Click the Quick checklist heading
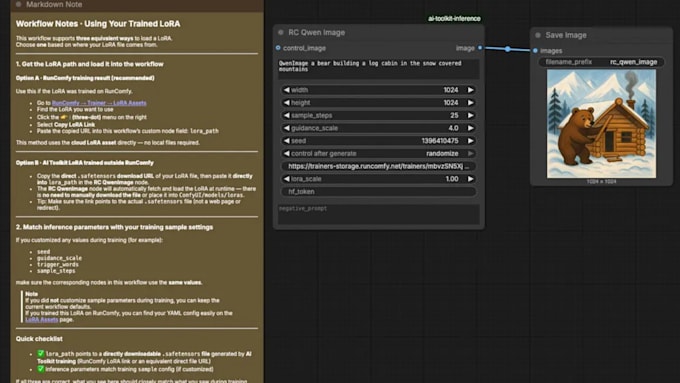680x383 pixels. pyautogui.click(x=39, y=339)
